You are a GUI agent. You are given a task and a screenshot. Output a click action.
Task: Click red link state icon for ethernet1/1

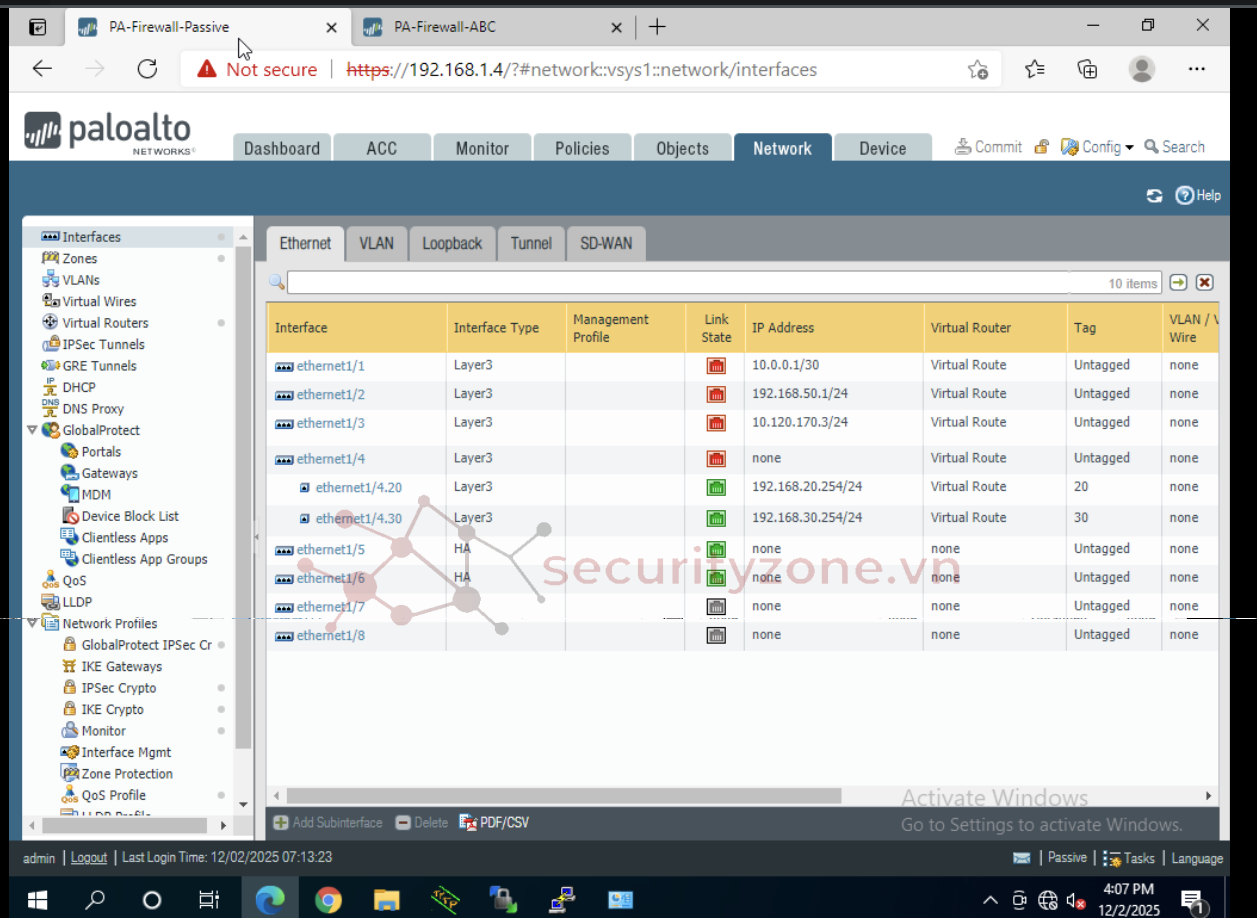click(x=716, y=366)
